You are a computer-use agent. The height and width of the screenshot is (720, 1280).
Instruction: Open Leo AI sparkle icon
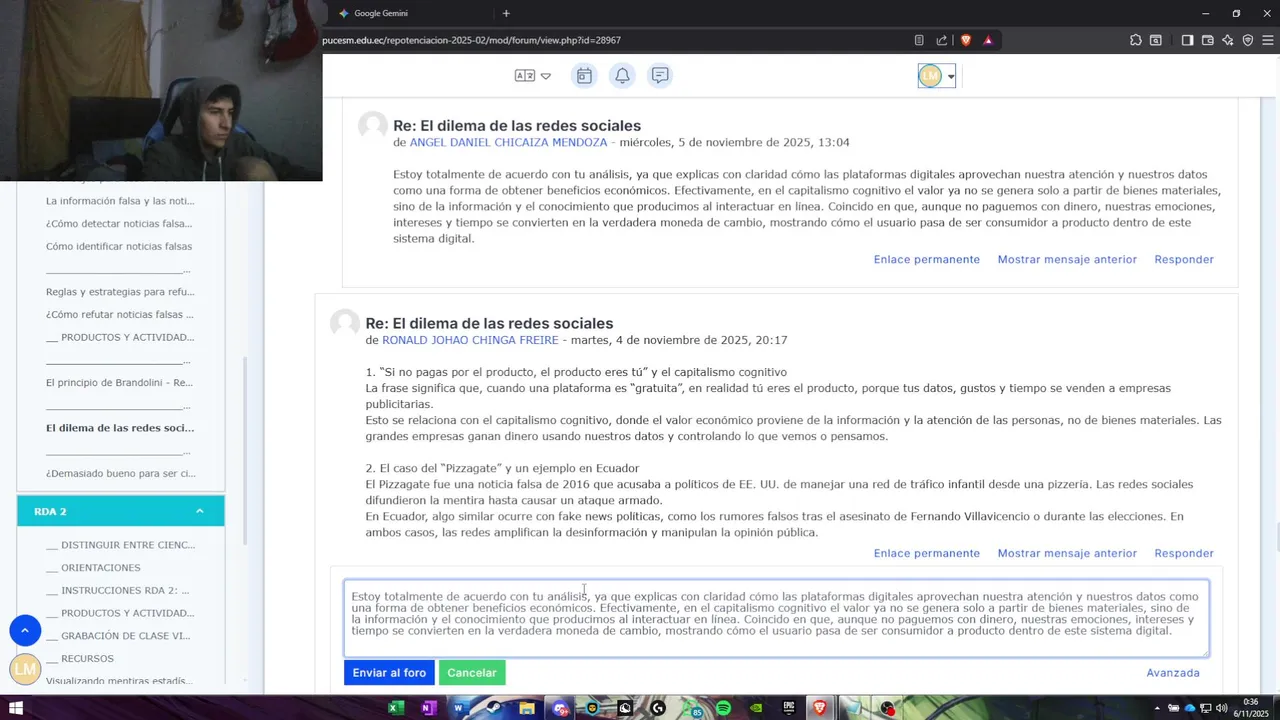(x=1228, y=40)
